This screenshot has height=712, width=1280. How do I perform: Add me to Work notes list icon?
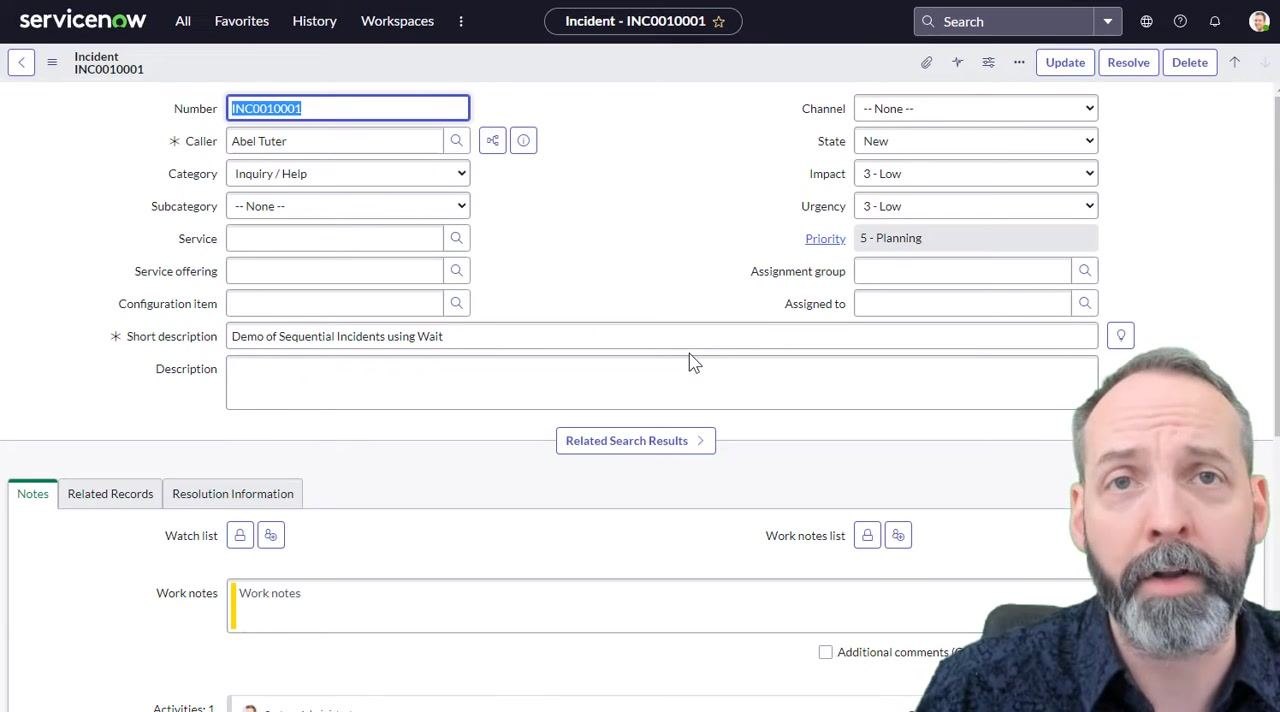(898, 536)
